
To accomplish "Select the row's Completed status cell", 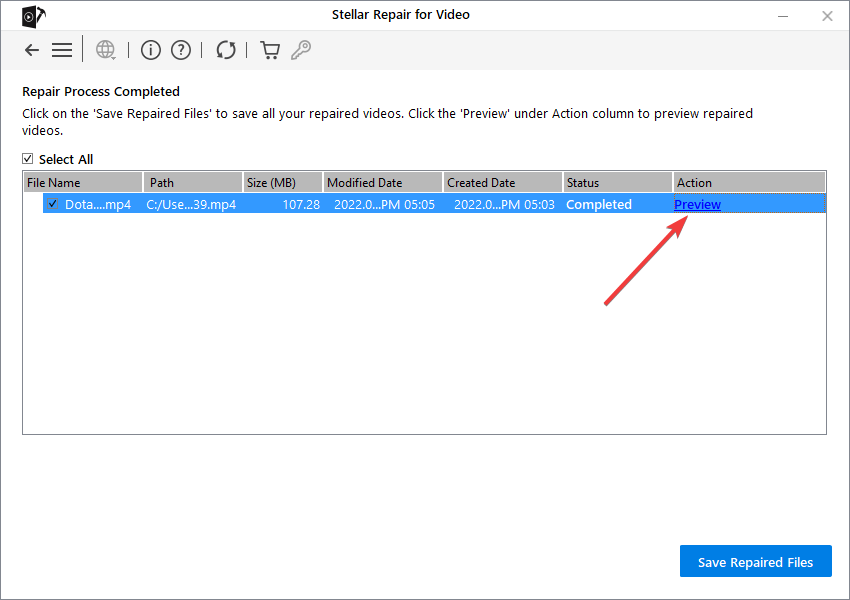I will 599,204.
